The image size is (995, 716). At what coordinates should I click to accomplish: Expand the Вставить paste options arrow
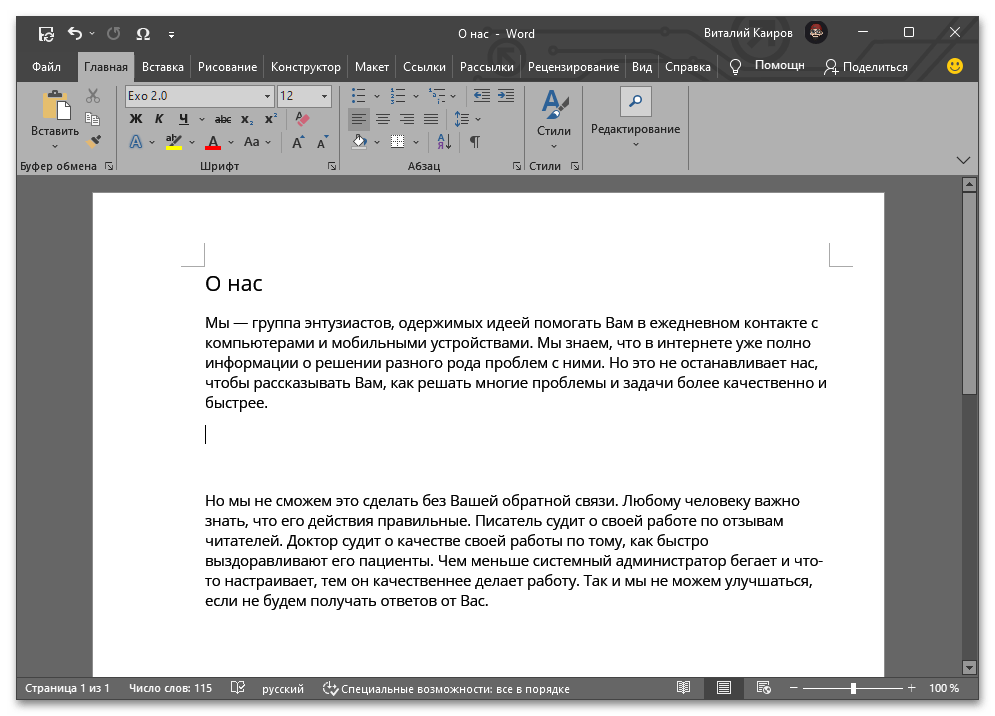pyautogui.click(x=55, y=147)
